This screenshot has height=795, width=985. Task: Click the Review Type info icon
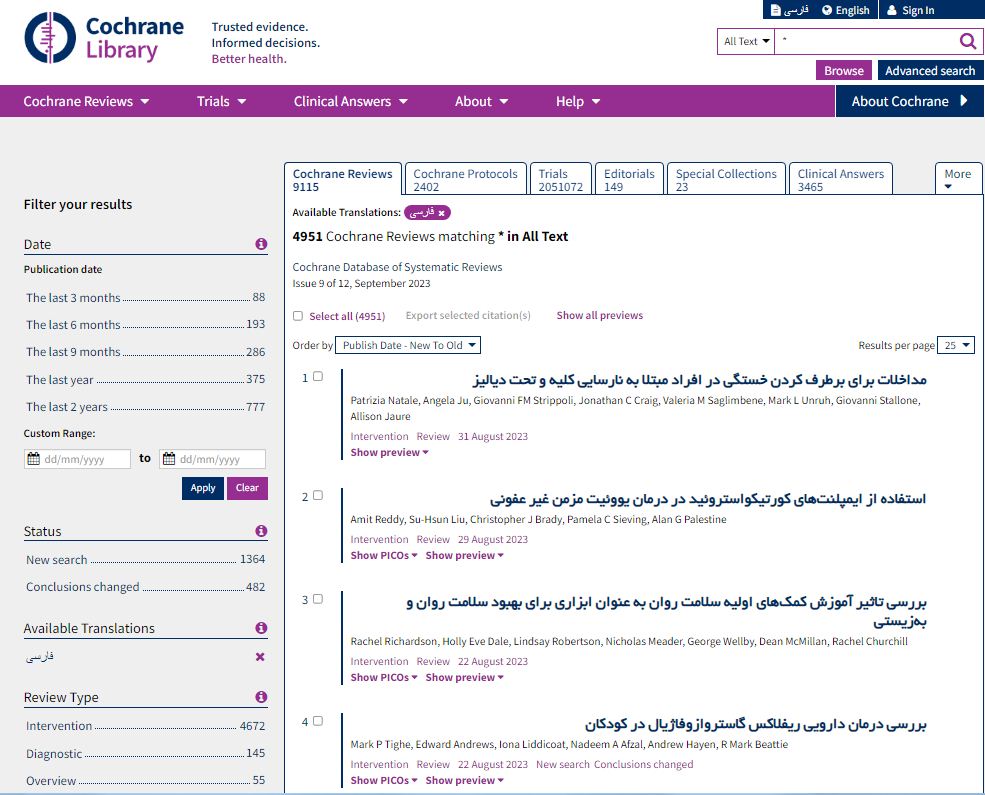point(261,697)
